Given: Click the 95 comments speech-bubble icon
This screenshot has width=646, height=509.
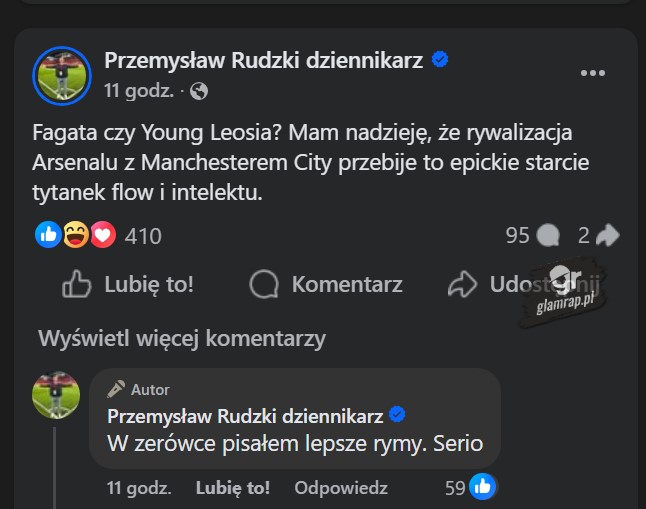Looking at the screenshot, I should [x=547, y=235].
